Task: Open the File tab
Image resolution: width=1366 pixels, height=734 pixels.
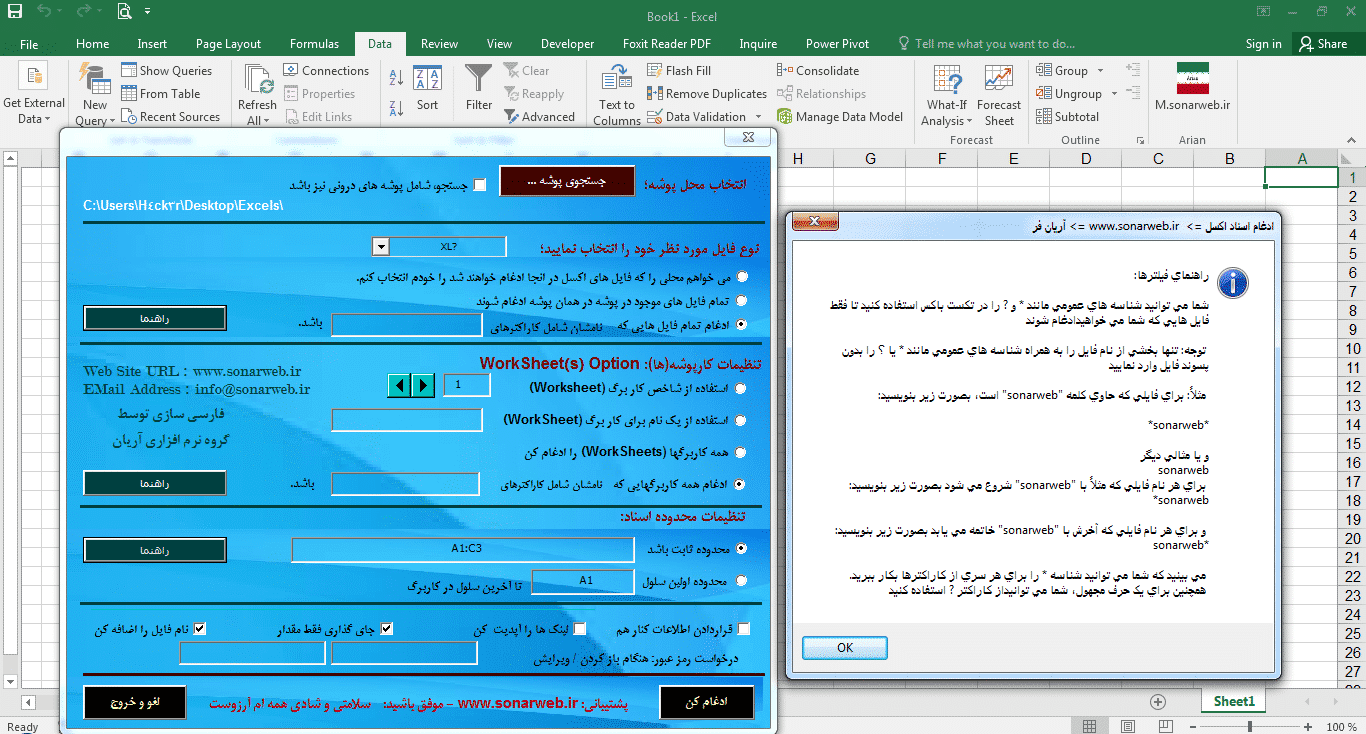Action: 29,43
